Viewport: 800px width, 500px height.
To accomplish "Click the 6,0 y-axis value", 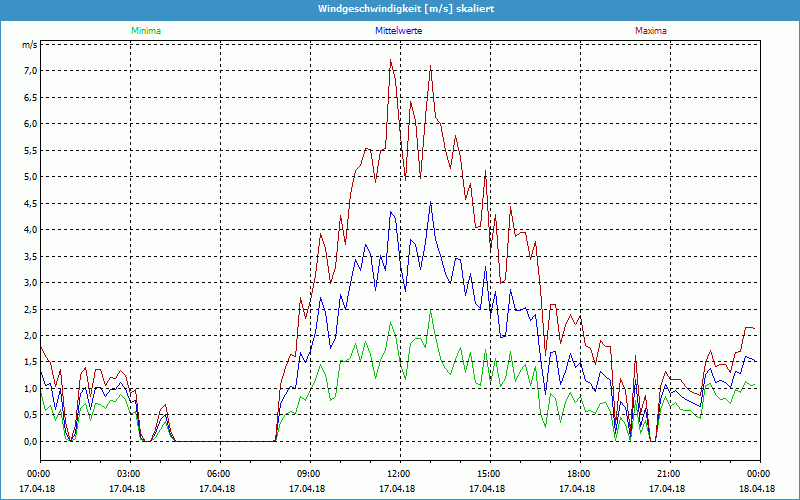I will [x=31, y=123].
